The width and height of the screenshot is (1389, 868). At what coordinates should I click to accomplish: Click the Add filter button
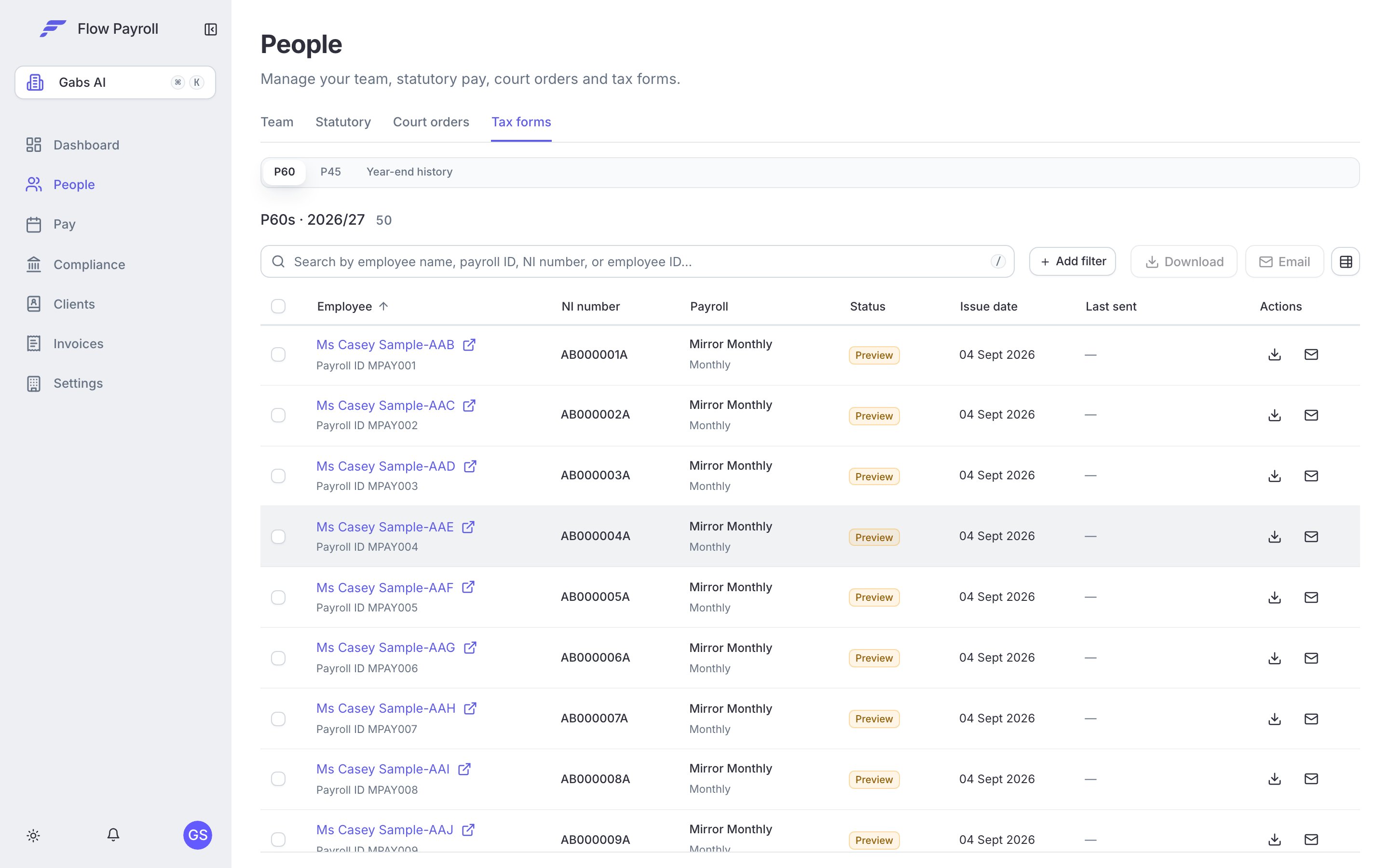(x=1072, y=262)
